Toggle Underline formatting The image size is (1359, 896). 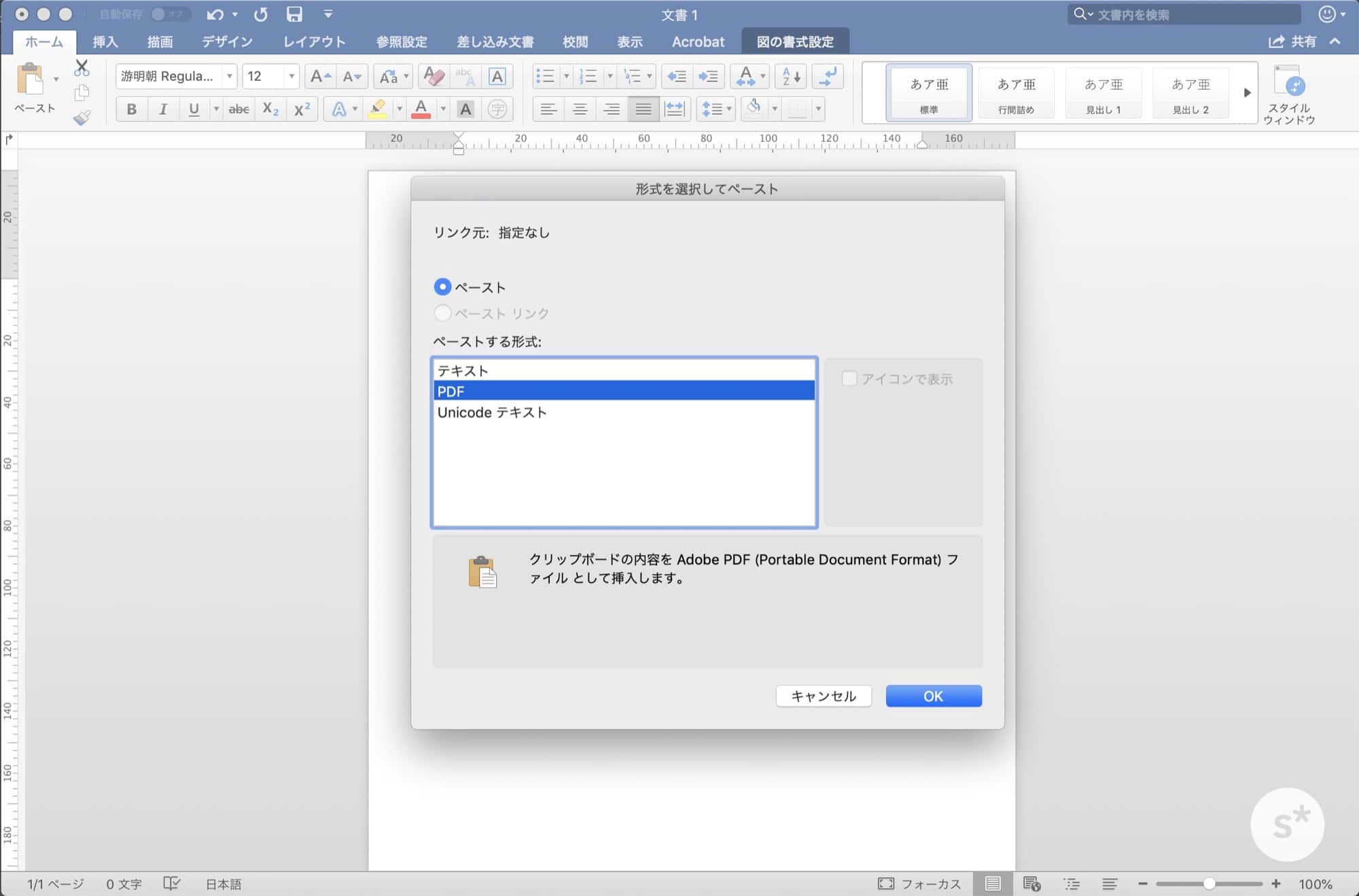point(194,109)
